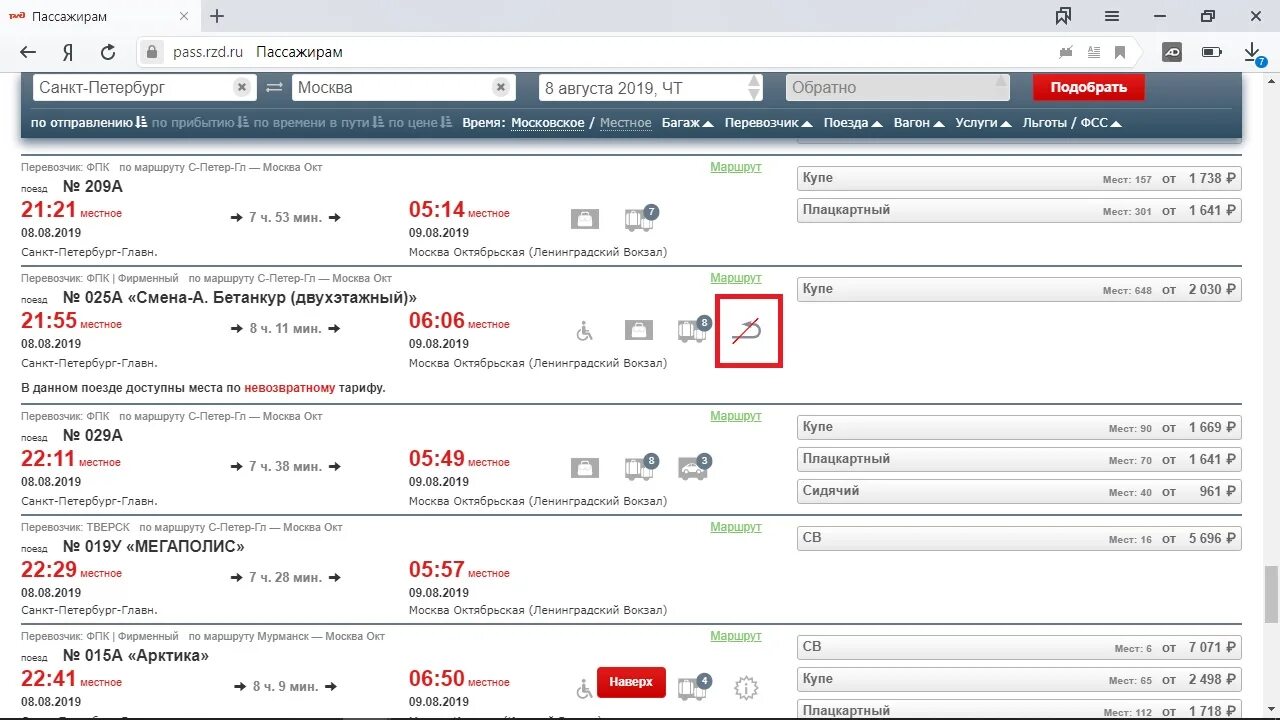The height and width of the screenshot is (720, 1280).
Task: Select Плацкартный from 1 641 ₽ on train 209А
Action: (1019, 210)
